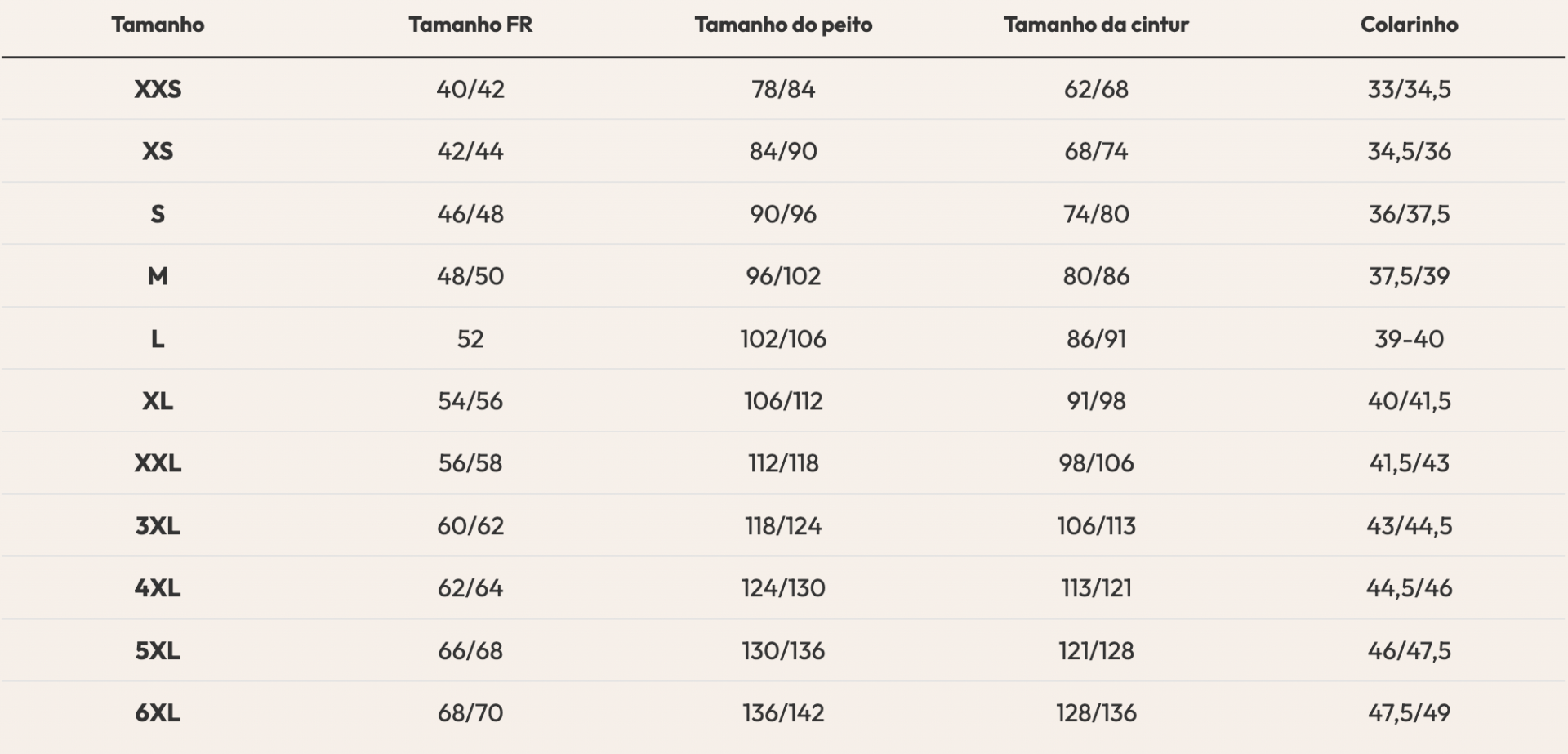Select the L size row label
Viewport: 1568px width, 754px height.
(x=158, y=339)
